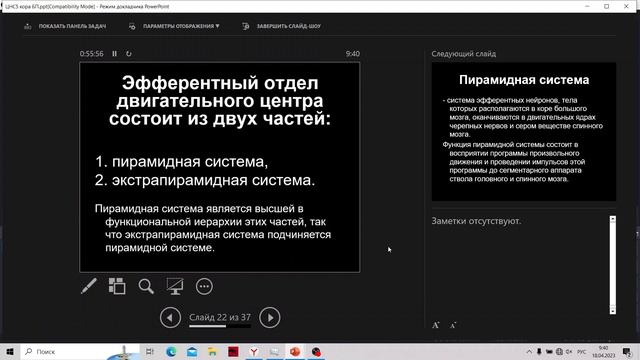
Task: Click the scroll down arrow in notes pane
Action: pos(613,311)
